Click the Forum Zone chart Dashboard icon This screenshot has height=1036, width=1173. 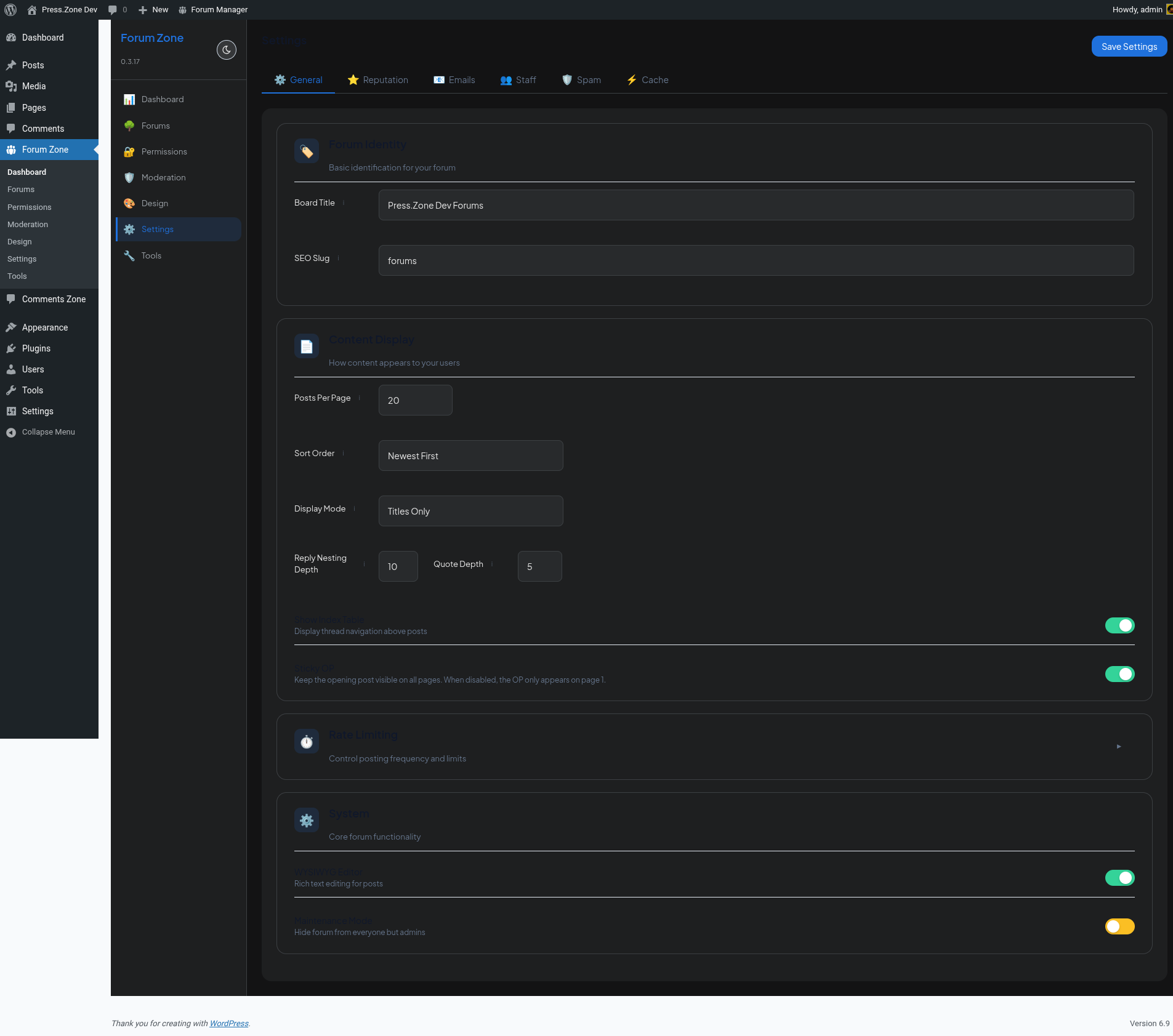pyautogui.click(x=129, y=99)
